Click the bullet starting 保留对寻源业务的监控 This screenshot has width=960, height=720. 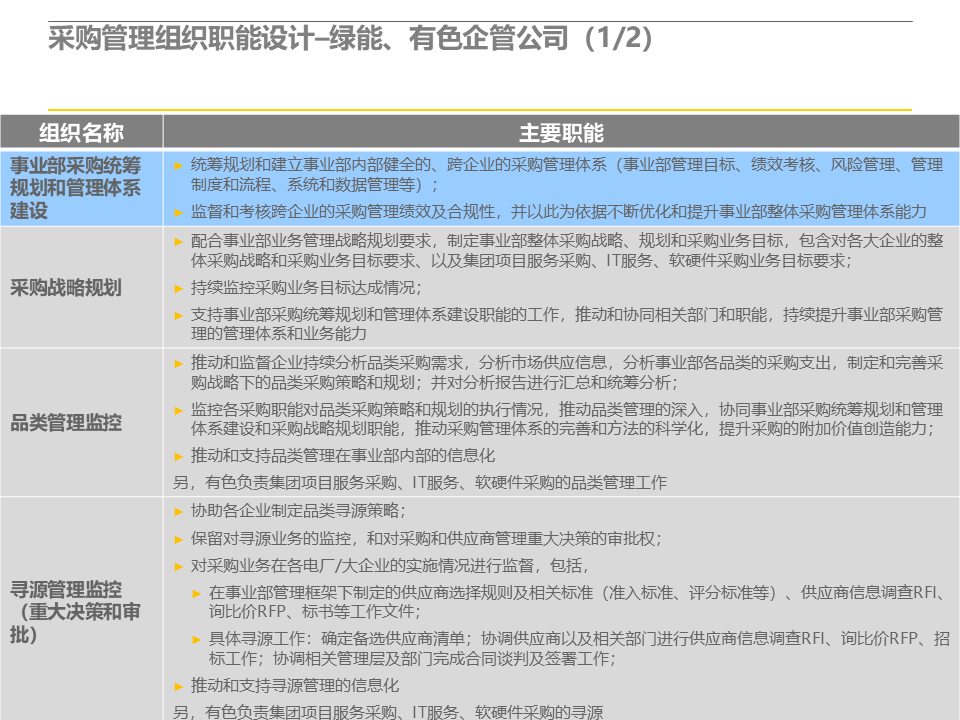(426, 538)
